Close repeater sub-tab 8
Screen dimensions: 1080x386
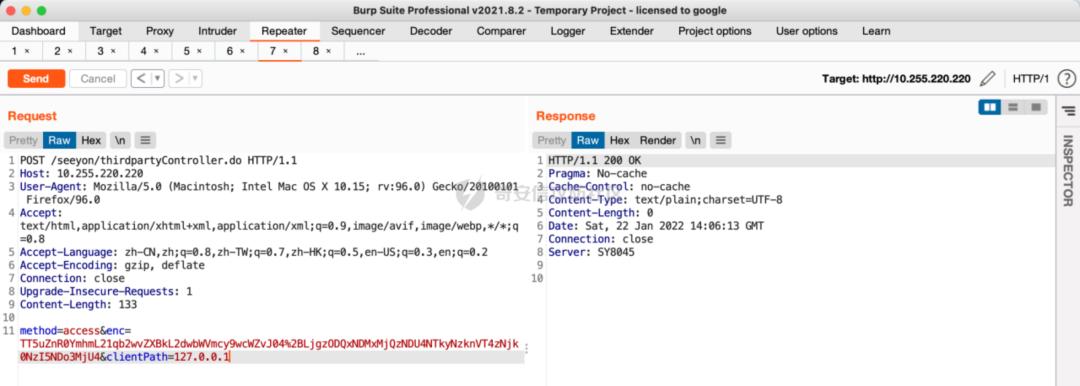click(x=329, y=51)
